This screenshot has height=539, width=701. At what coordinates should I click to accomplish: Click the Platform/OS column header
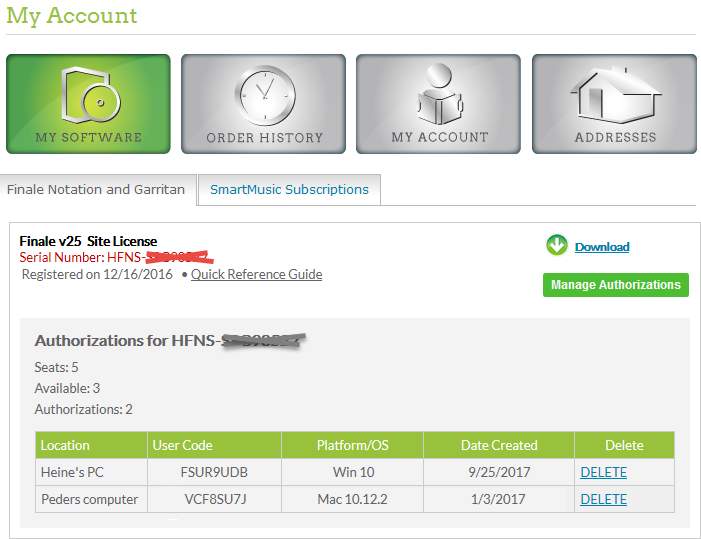(353, 445)
